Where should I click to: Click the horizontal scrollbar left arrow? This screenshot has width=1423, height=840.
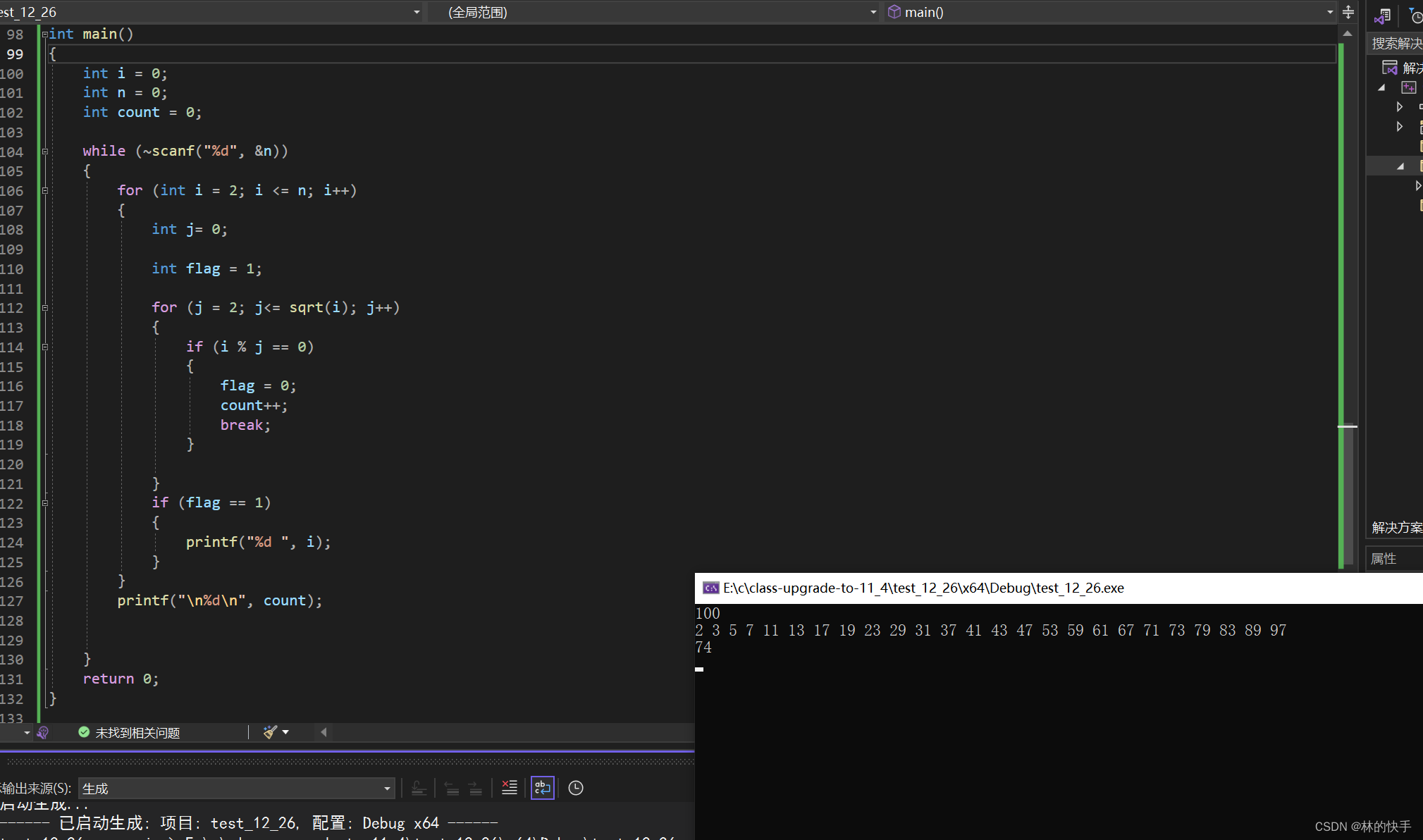324,732
